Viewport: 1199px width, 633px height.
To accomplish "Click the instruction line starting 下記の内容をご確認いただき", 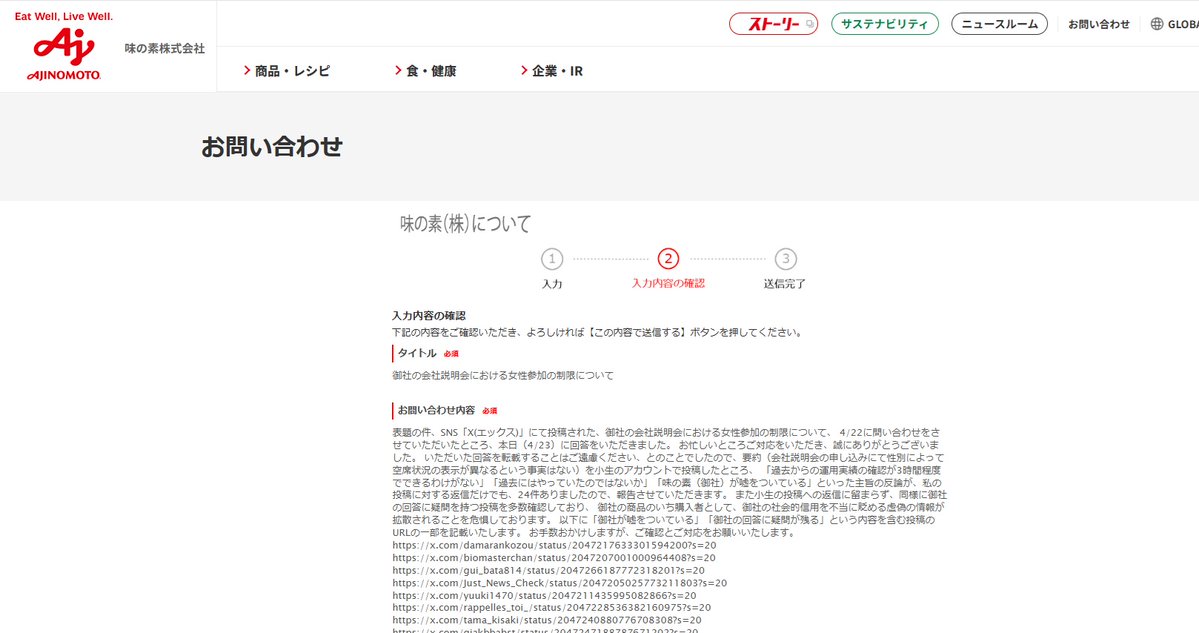I will click(x=598, y=333).
